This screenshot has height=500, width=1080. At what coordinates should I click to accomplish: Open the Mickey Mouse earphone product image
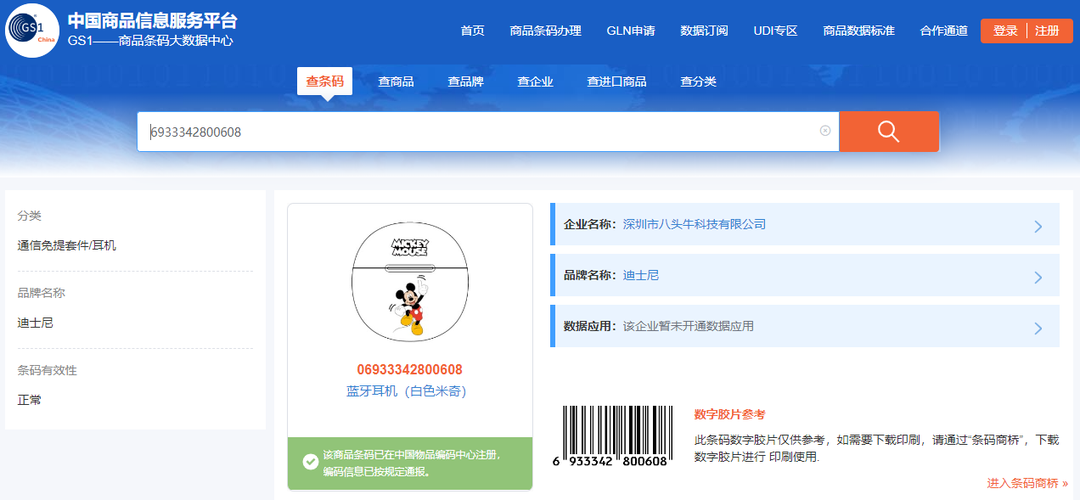[410, 284]
